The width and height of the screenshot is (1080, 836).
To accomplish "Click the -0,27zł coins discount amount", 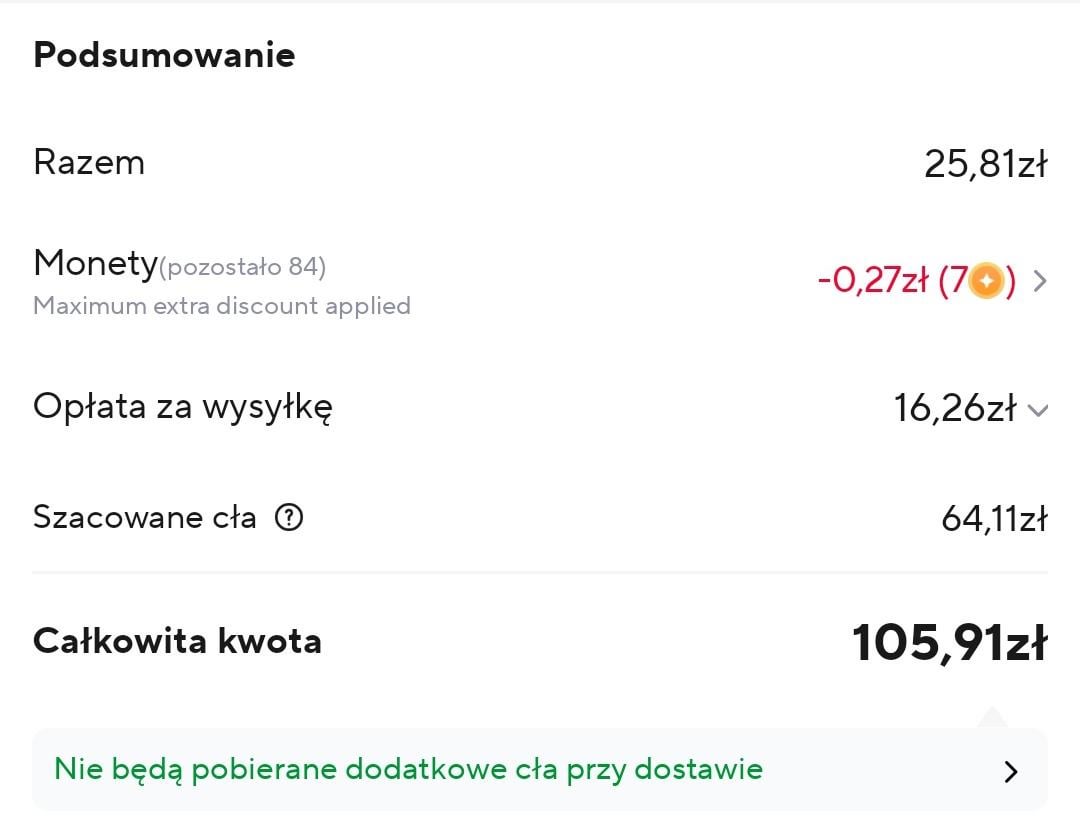I will [x=873, y=280].
